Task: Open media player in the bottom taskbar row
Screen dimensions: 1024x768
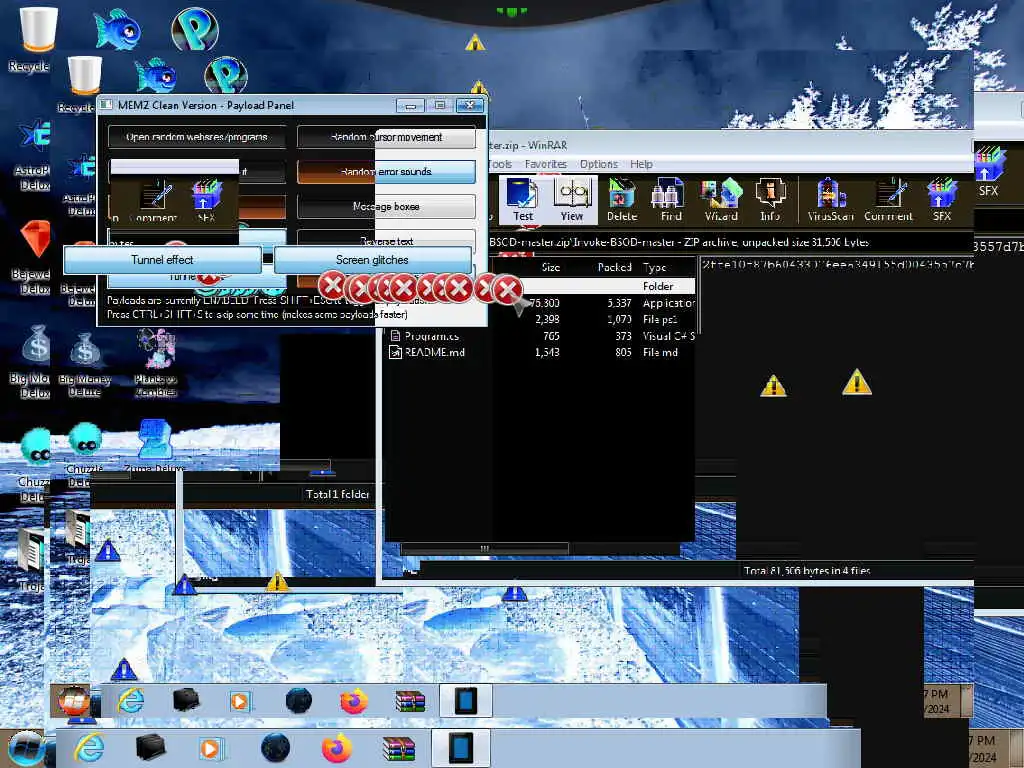Action: pos(210,748)
